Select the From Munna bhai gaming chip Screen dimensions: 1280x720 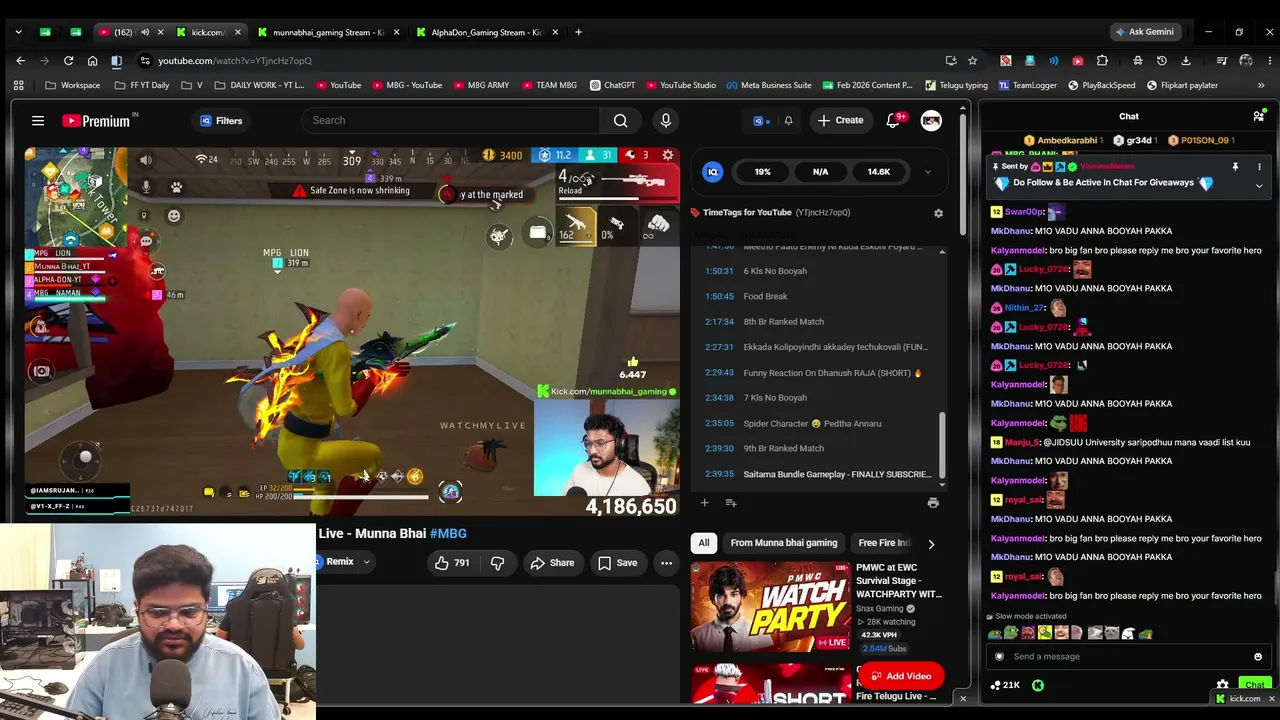[x=784, y=543]
